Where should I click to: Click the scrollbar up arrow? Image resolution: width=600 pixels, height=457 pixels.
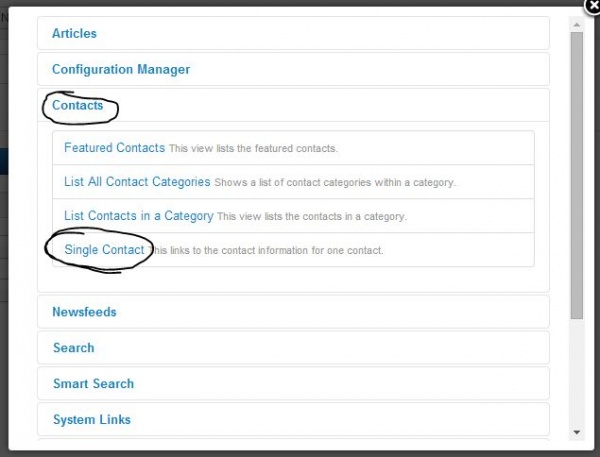576,21
